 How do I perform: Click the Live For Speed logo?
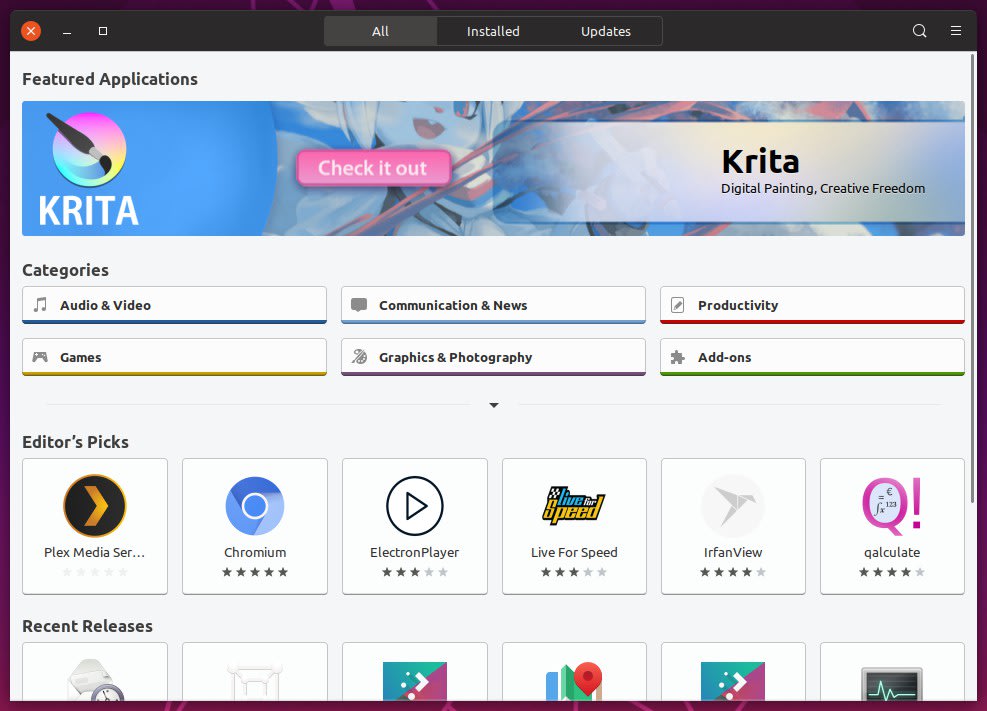[x=574, y=506]
